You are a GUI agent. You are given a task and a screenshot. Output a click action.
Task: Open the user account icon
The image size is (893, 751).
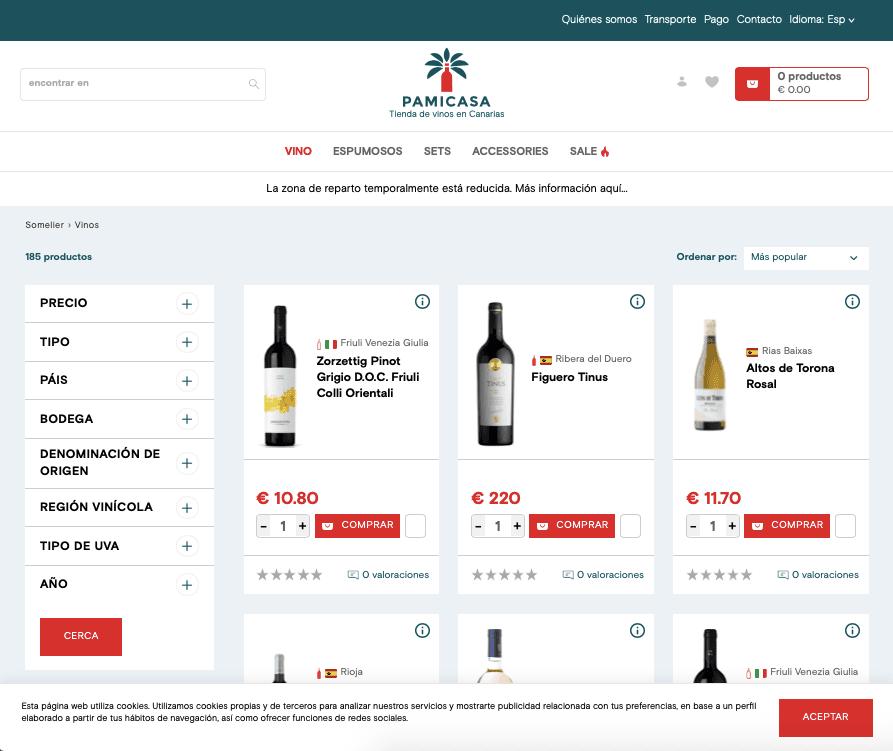(682, 82)
